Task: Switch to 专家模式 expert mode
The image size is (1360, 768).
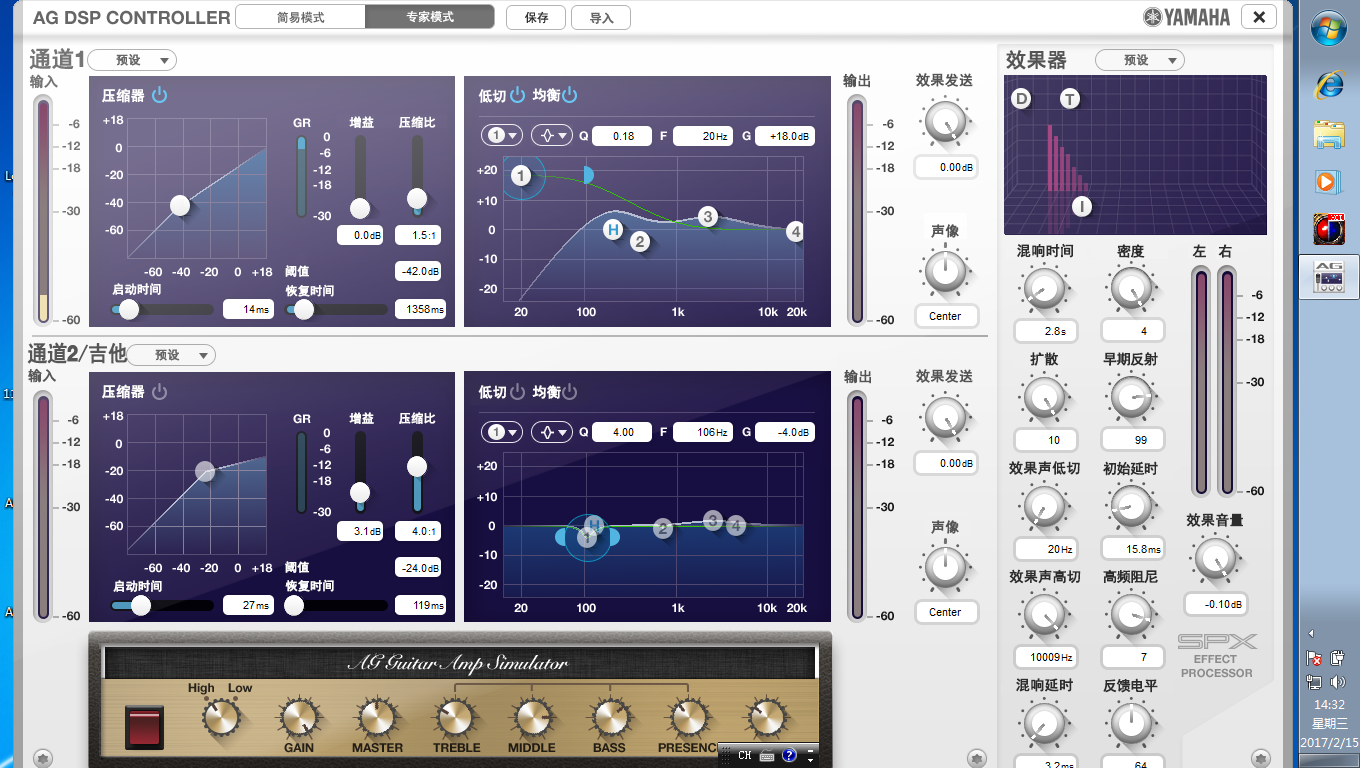Action: pos(430,17)
